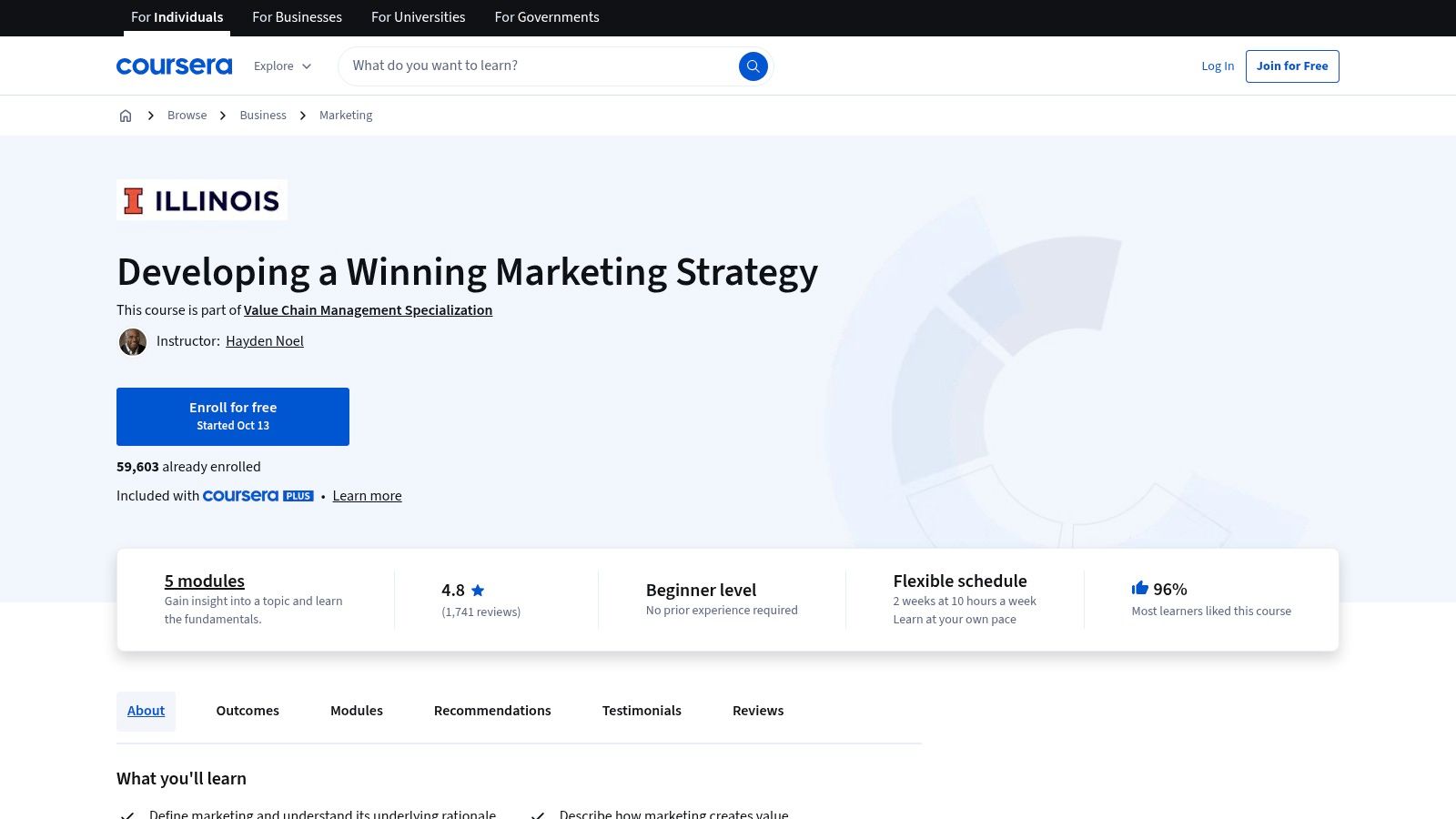1456x819 pixels.
Task: Click the chevron after Business breadcrumb
Action: tap(301, 115)
